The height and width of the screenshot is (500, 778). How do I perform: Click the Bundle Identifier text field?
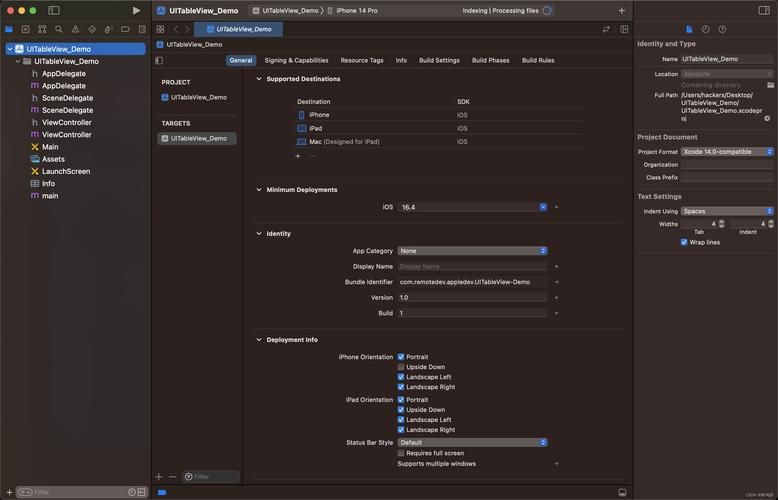click(472, 282)
